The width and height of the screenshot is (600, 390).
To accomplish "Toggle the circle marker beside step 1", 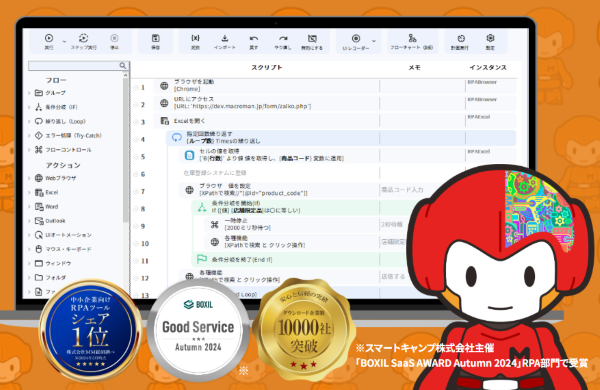I will (x=136, y=87).
